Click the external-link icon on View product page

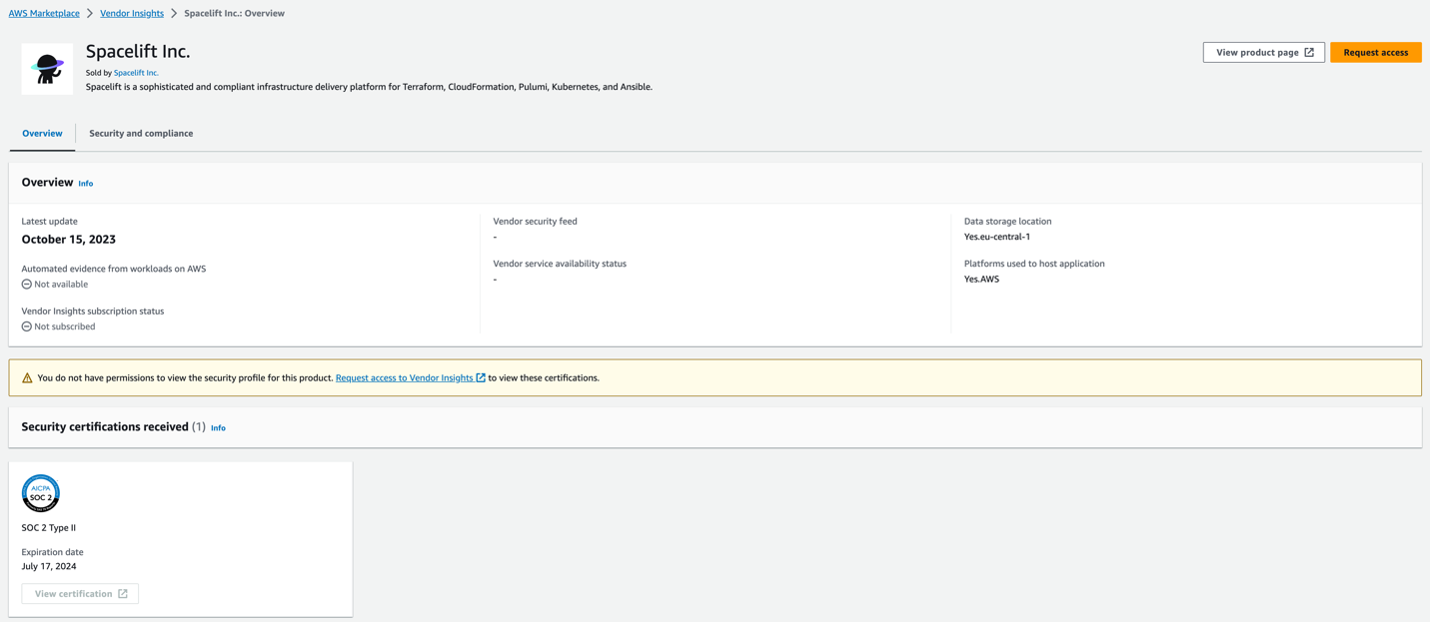[1309, 52]
